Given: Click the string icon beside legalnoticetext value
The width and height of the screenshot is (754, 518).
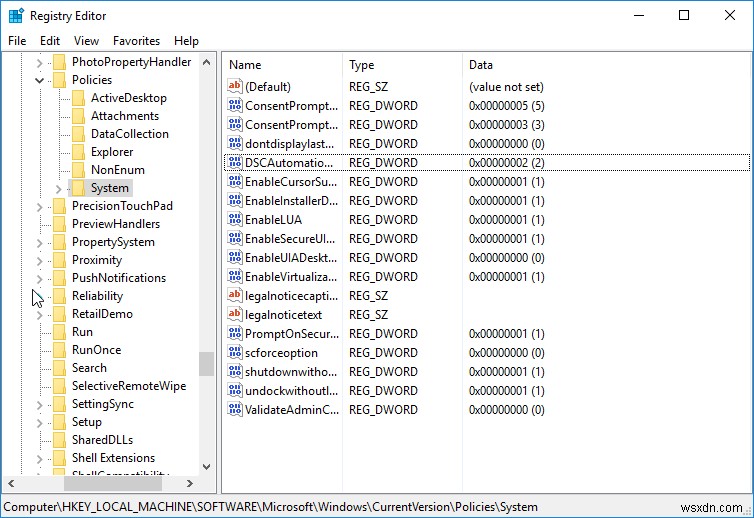Looking at the screenshot, I should (x=235, y=314).
